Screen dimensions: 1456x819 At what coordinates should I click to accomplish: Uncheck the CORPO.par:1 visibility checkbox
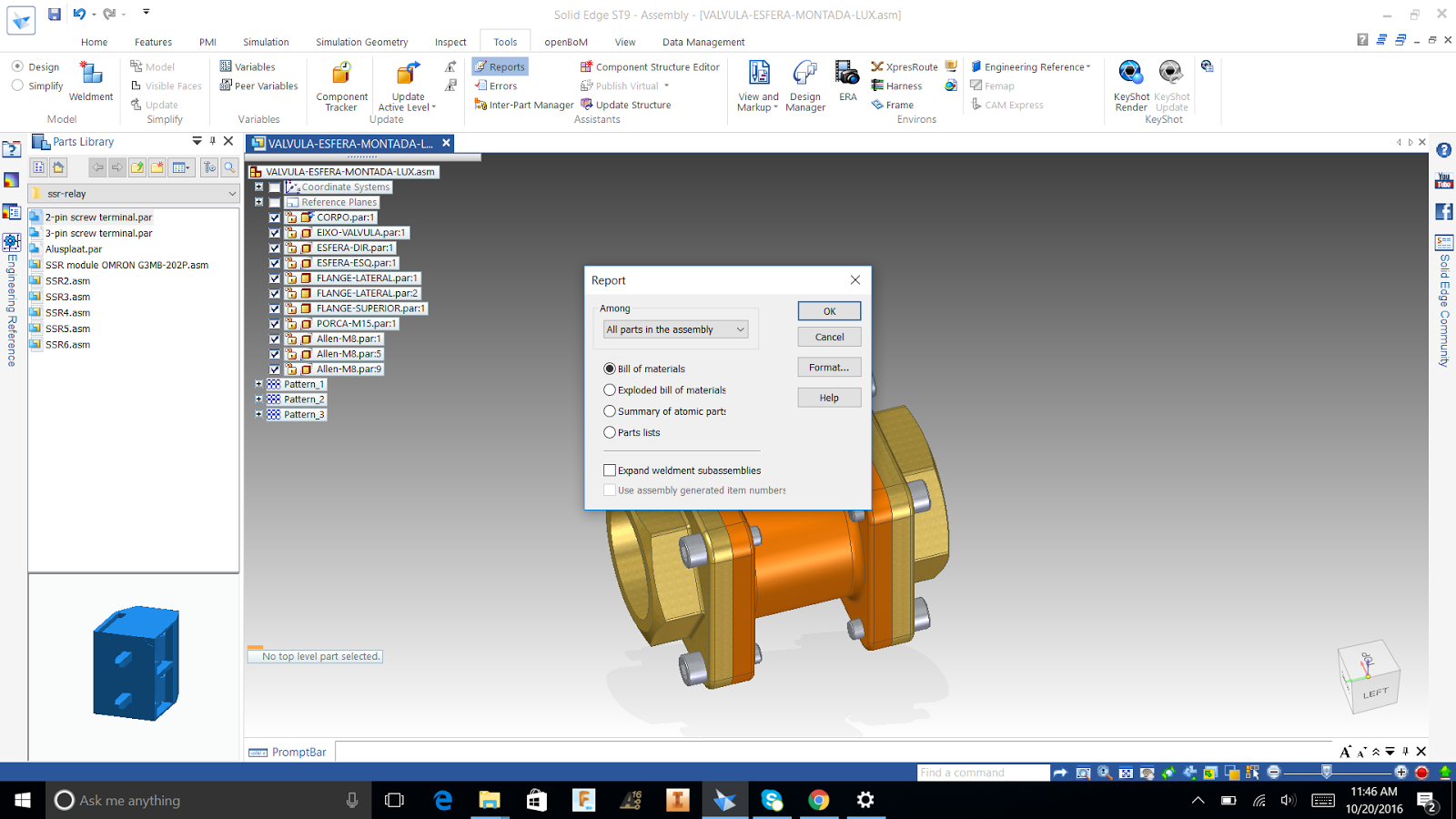click(275, 217)
